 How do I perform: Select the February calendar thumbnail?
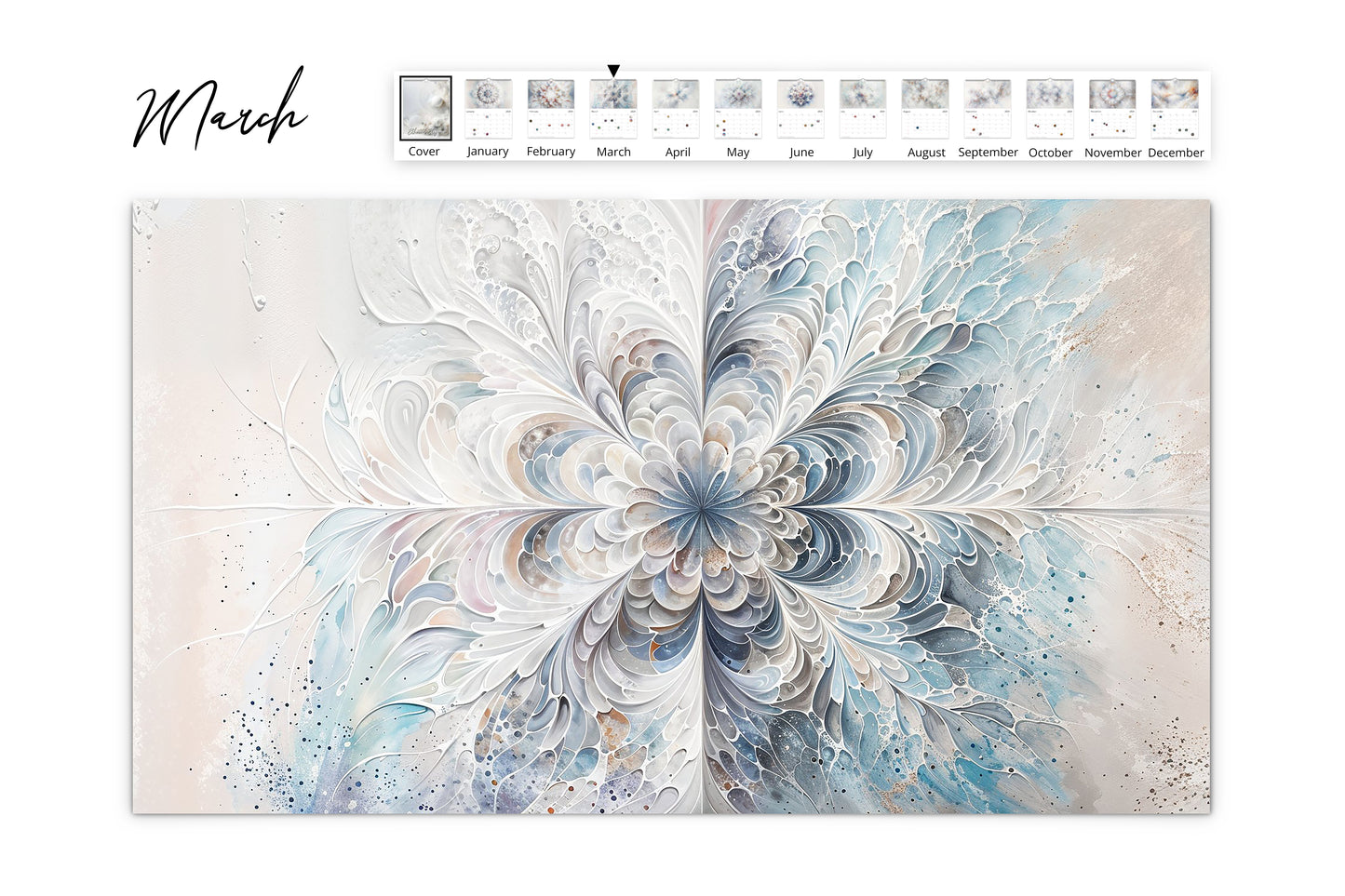(x=551, y=109)
